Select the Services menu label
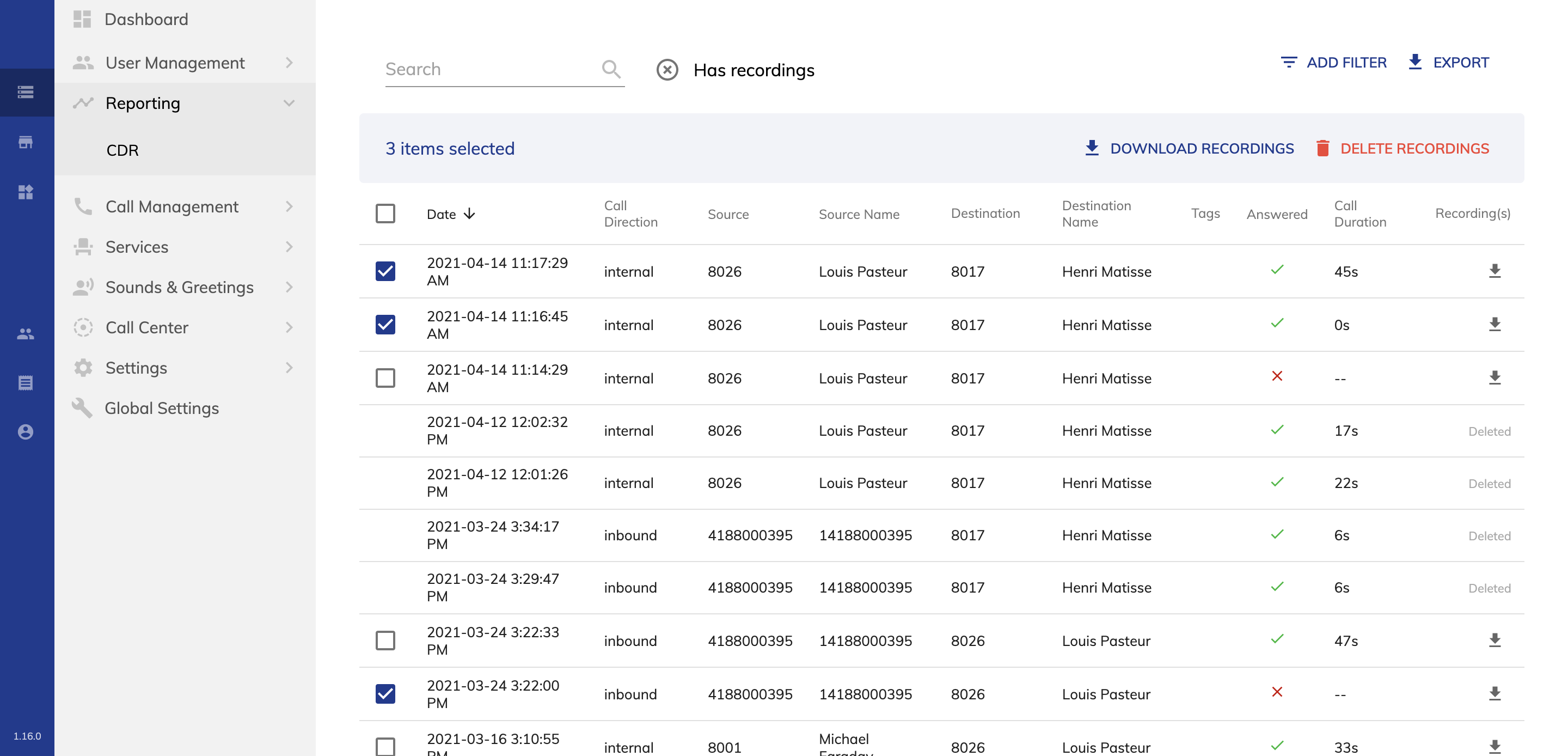 click(137, 247)
